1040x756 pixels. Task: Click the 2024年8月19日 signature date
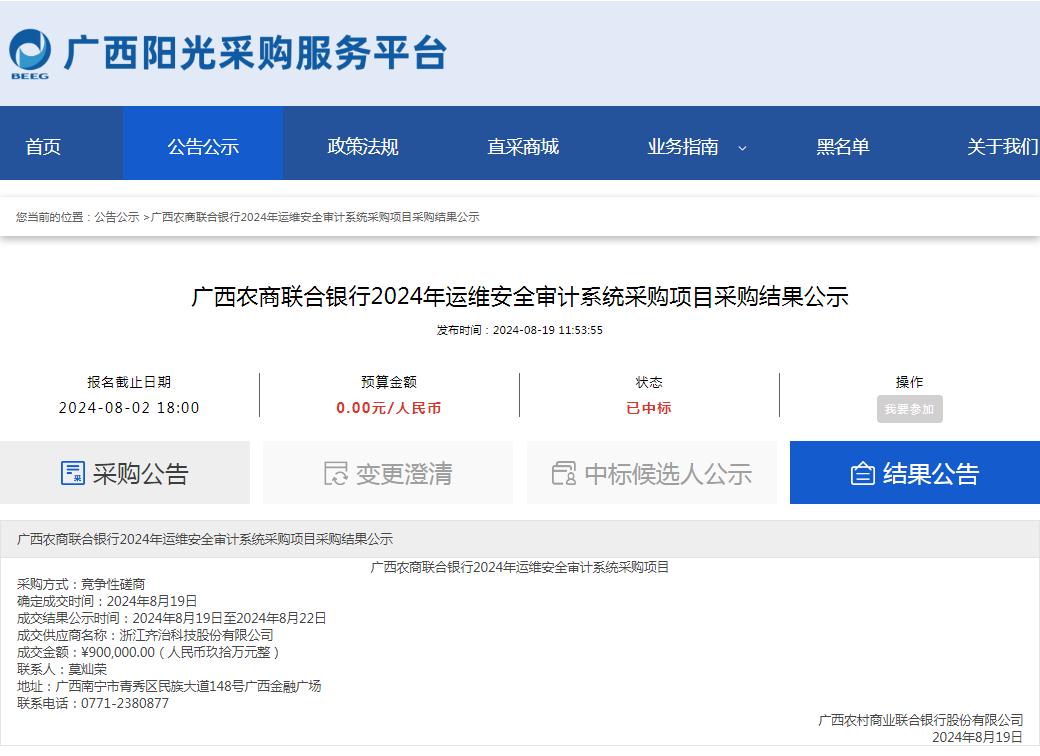click(x=978, y=737)
